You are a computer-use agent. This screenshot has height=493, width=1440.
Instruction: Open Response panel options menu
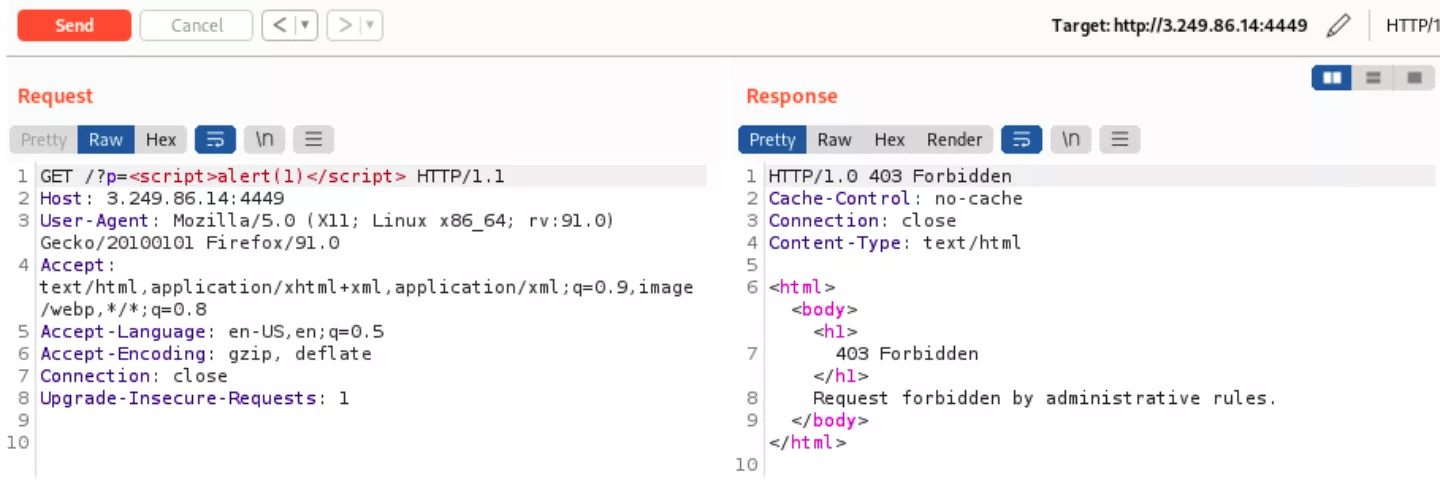[1120, 139]
